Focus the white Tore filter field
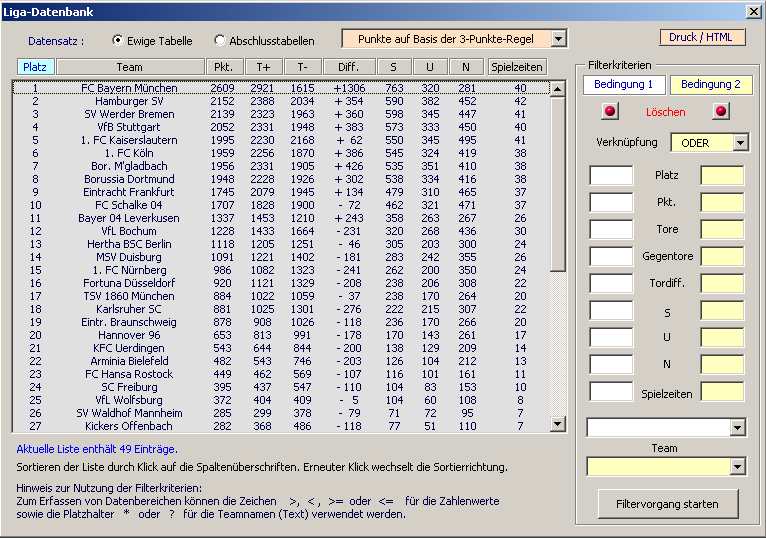766x538 pixels. (611, 229)
